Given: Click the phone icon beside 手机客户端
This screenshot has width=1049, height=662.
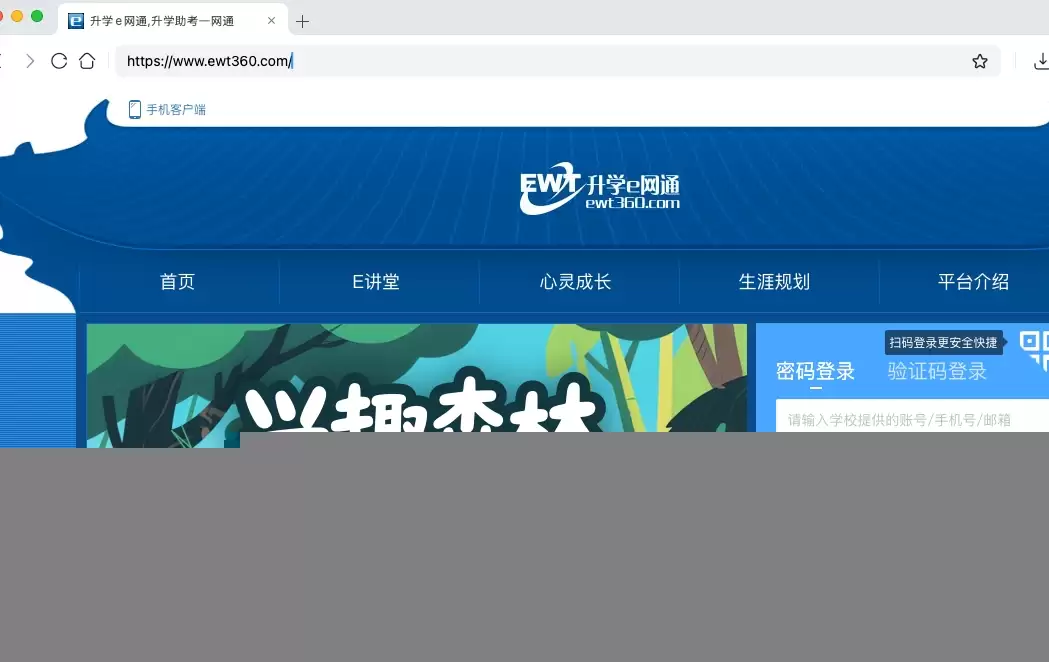Looking at the screenshot, I should pos(134,109).
